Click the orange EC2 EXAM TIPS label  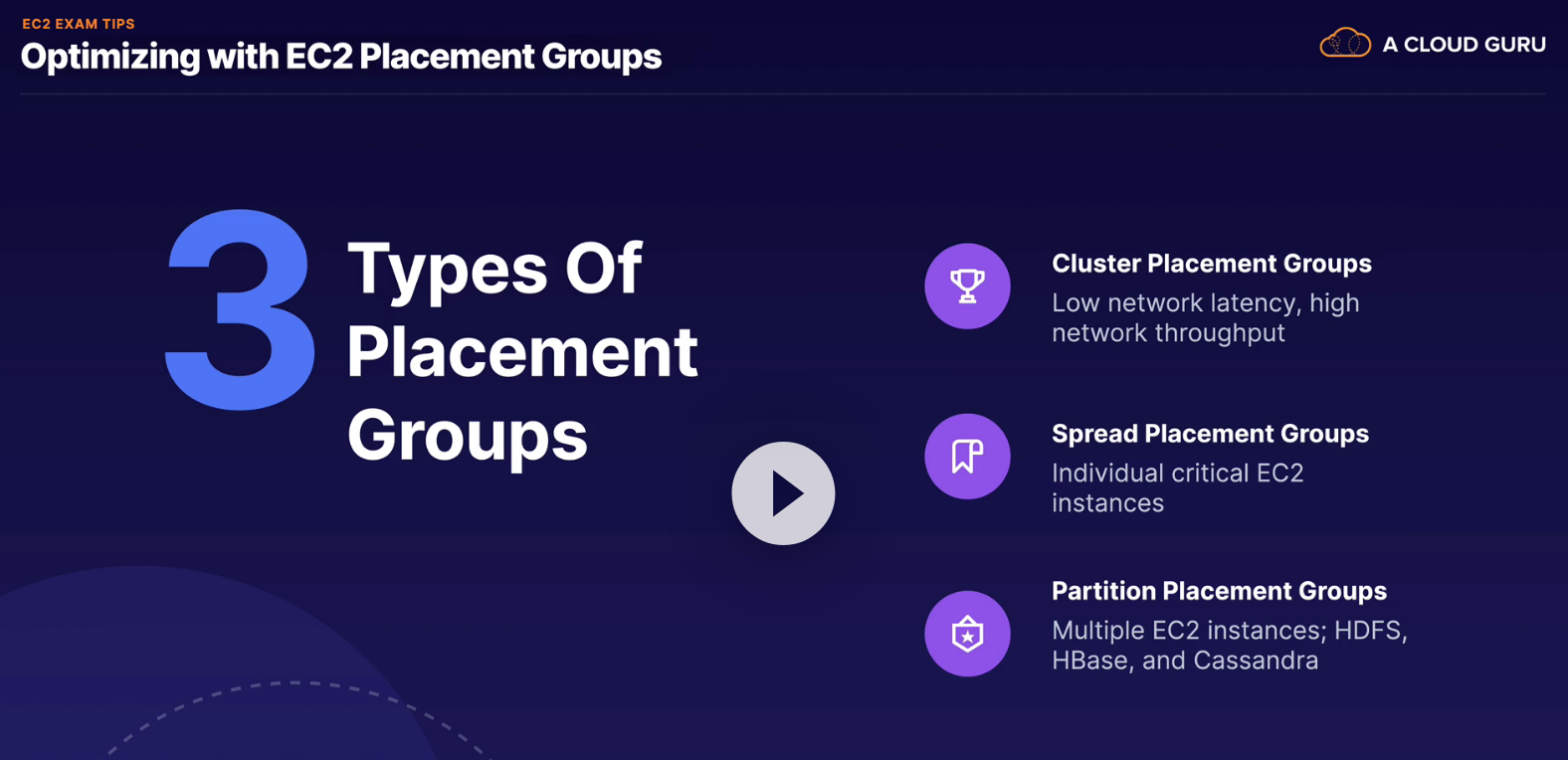click(79, 24)
